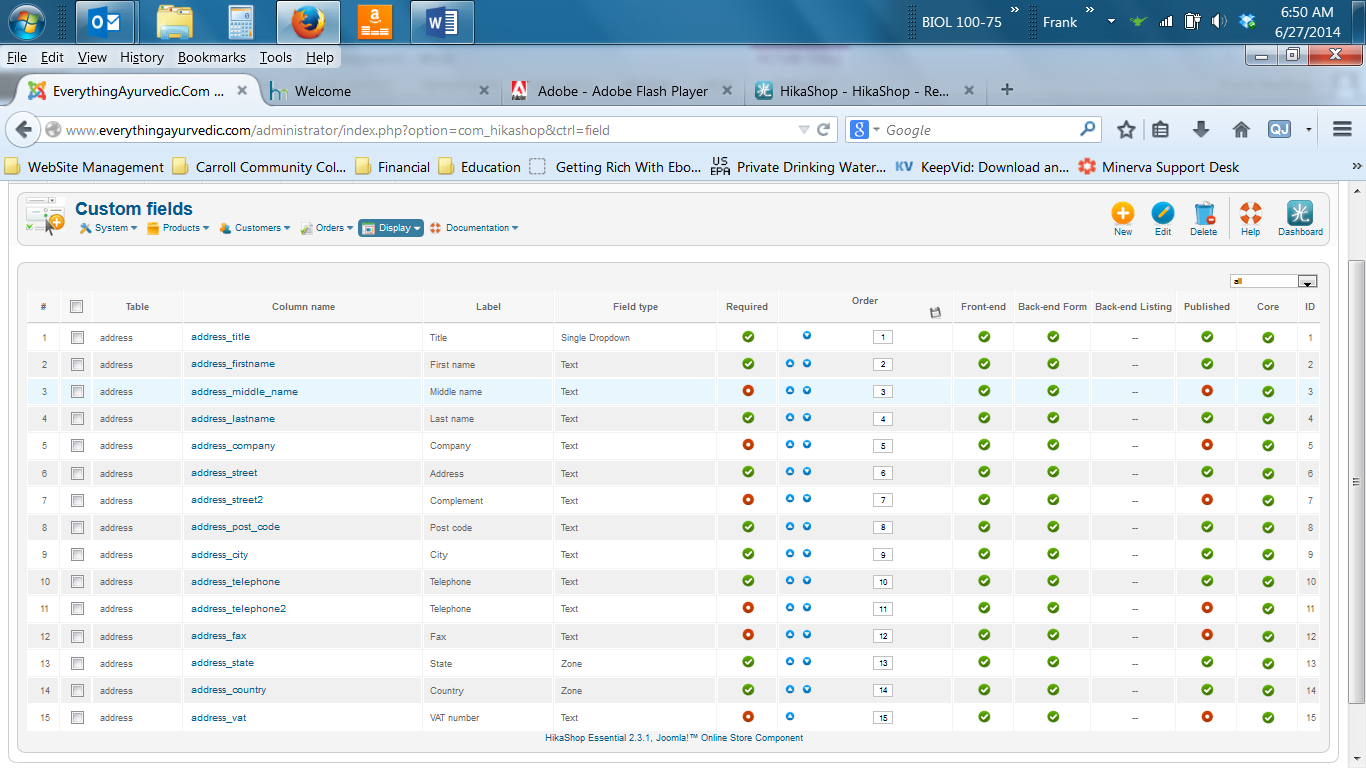Check the select-all checkbox in table header
The image size is (1366, 768).
coord(77,307)
